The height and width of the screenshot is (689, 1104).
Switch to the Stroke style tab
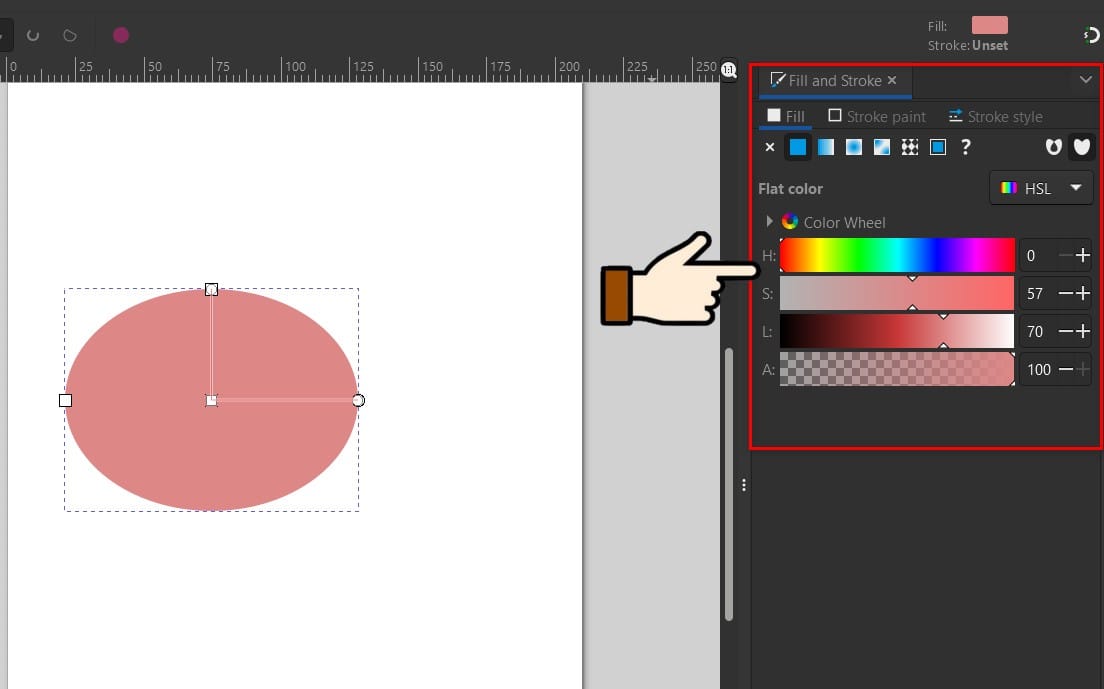point(995,116)
